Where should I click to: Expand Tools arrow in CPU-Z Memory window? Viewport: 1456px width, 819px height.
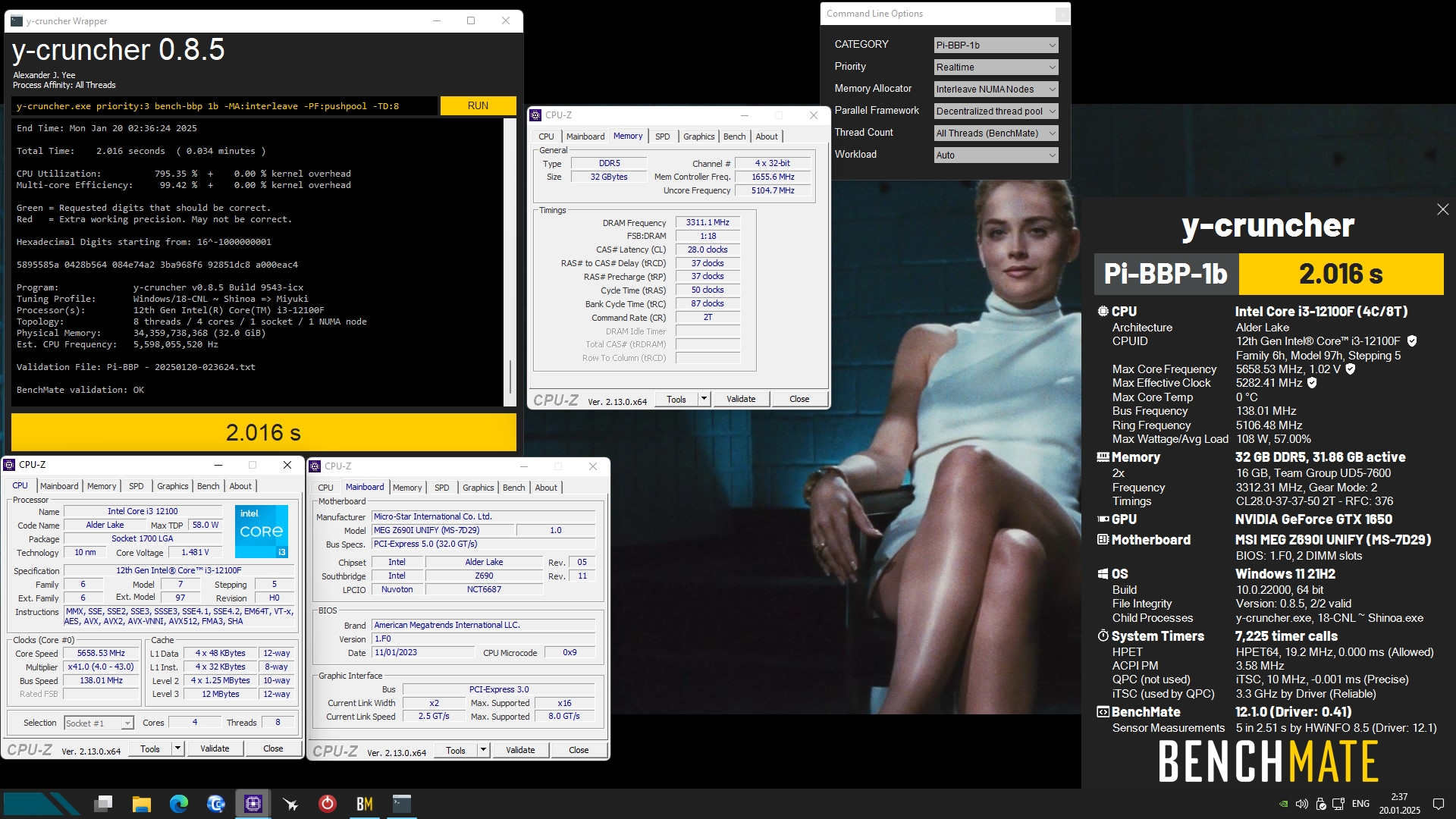pyautogui.click(x=704, y=399)
